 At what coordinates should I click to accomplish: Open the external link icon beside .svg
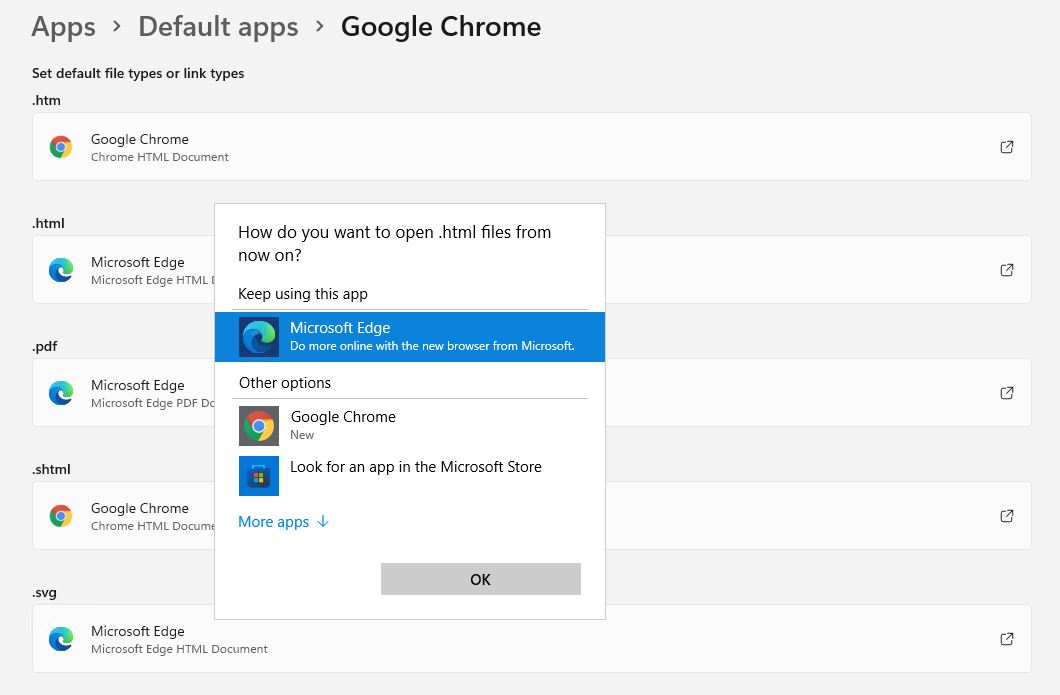[1007, 639]
